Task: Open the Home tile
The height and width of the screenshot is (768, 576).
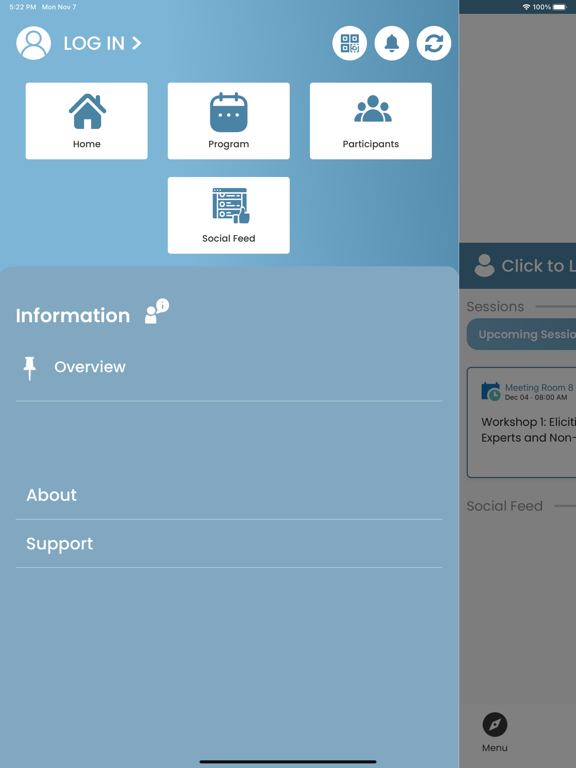Action: tap(87, 121)
